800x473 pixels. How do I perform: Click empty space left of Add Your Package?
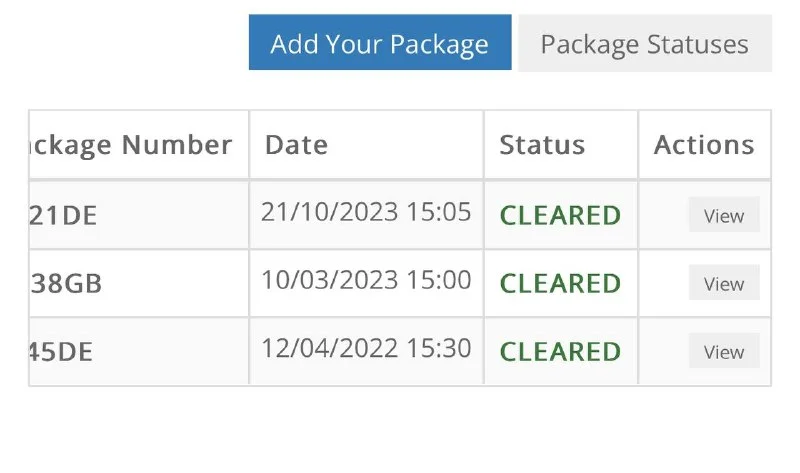[x=120, y=44]
